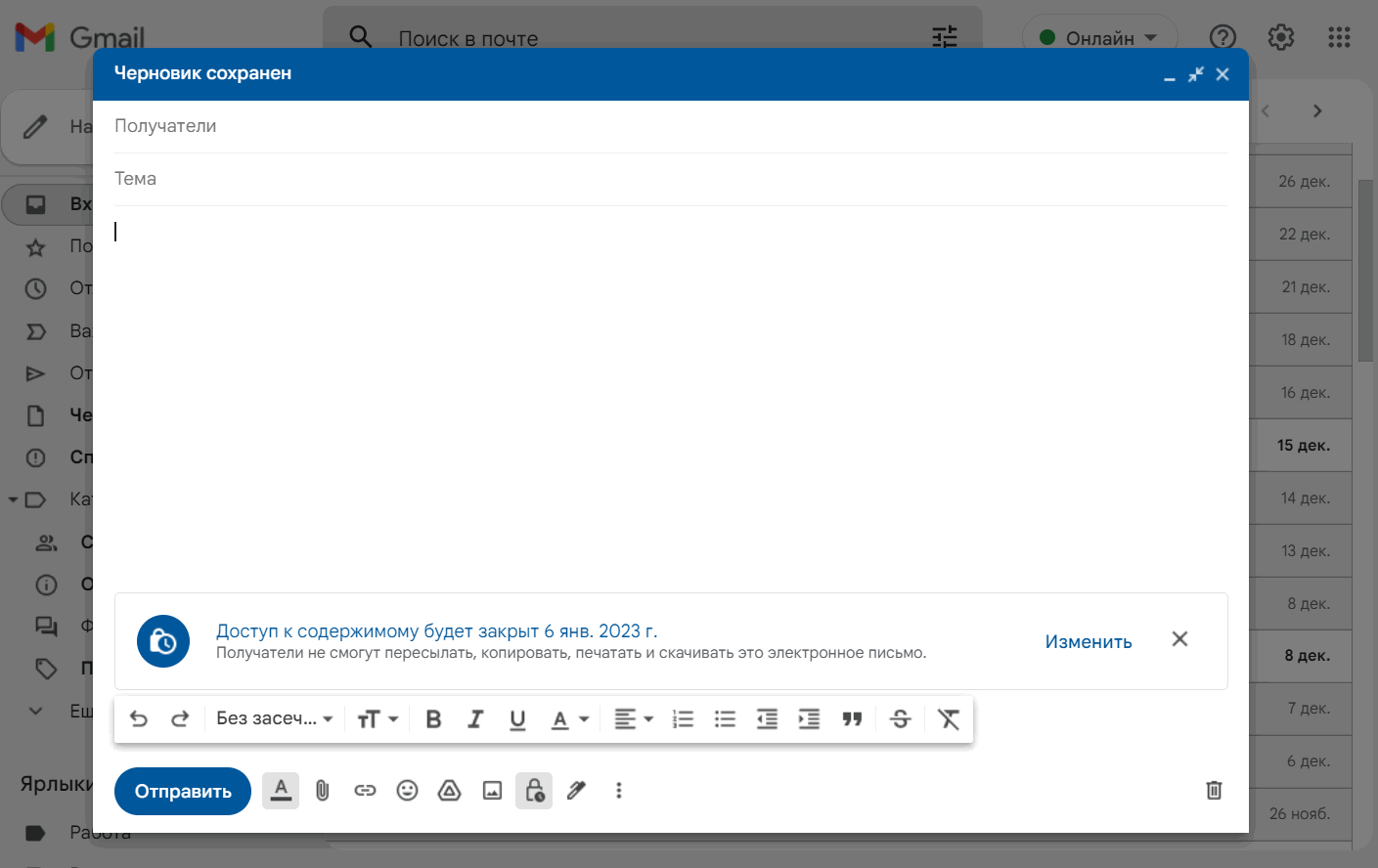Viewport: 1378px width, 868px height.
Task: Exit full-screen compose mode
Action: (1196, 74)
